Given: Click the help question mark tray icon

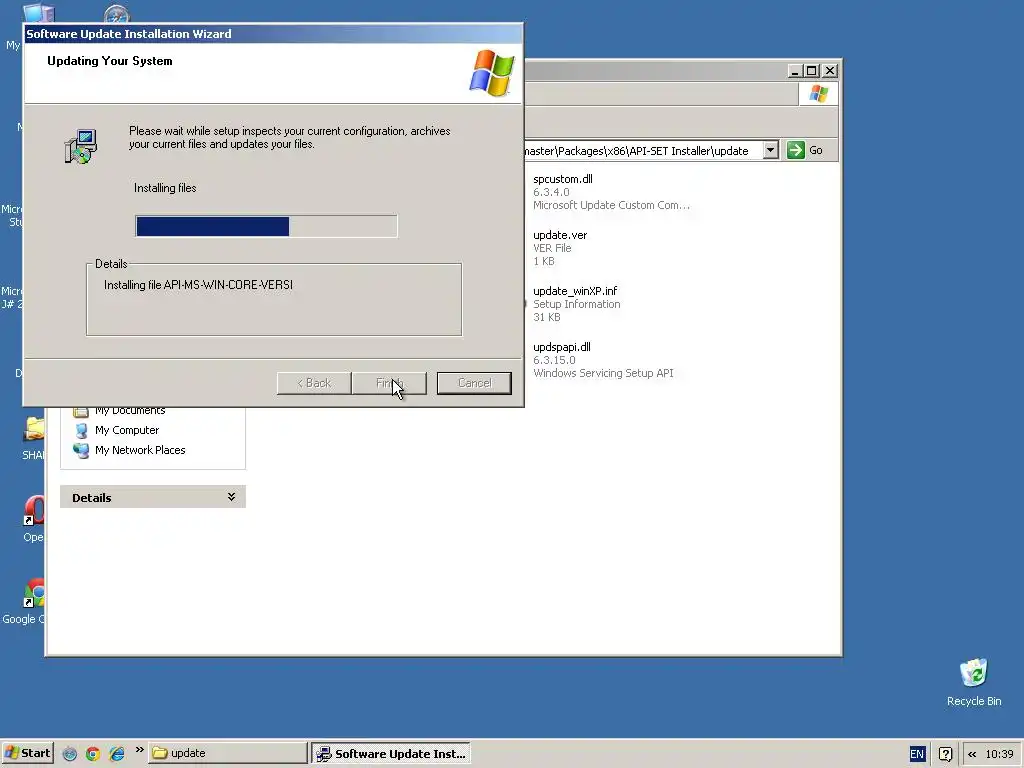Looking at the screenshot, I should click(x=945, y=754).
